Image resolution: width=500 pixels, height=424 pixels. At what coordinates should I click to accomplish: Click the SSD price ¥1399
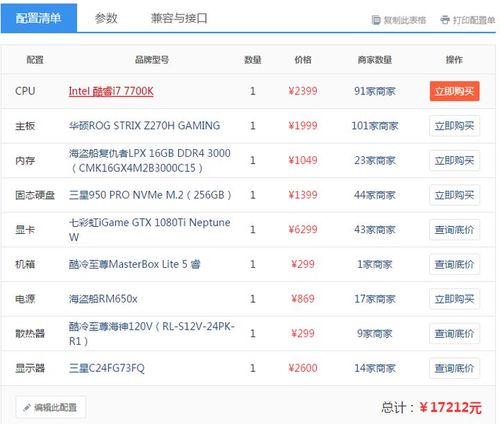coord(303,195)
